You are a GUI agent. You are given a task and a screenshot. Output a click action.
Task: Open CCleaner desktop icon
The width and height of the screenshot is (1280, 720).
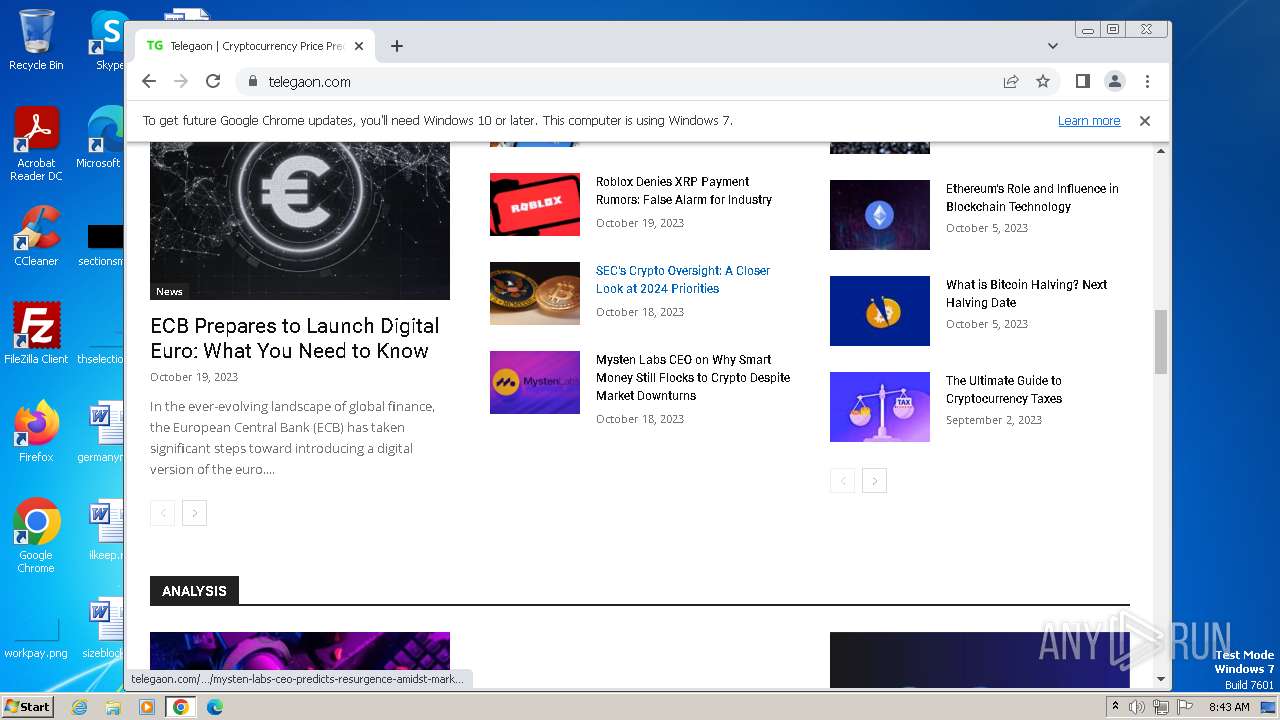[36, 236]
